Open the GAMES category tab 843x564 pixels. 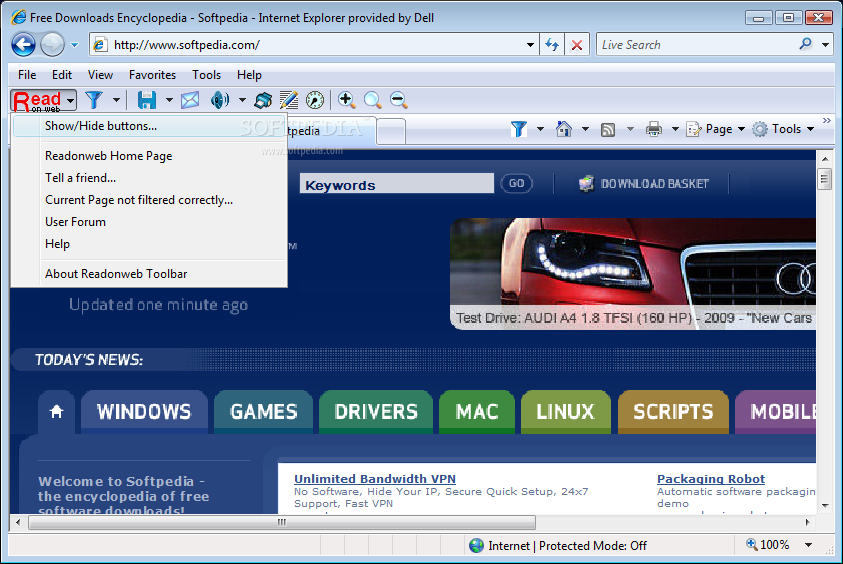coord(263,412)
